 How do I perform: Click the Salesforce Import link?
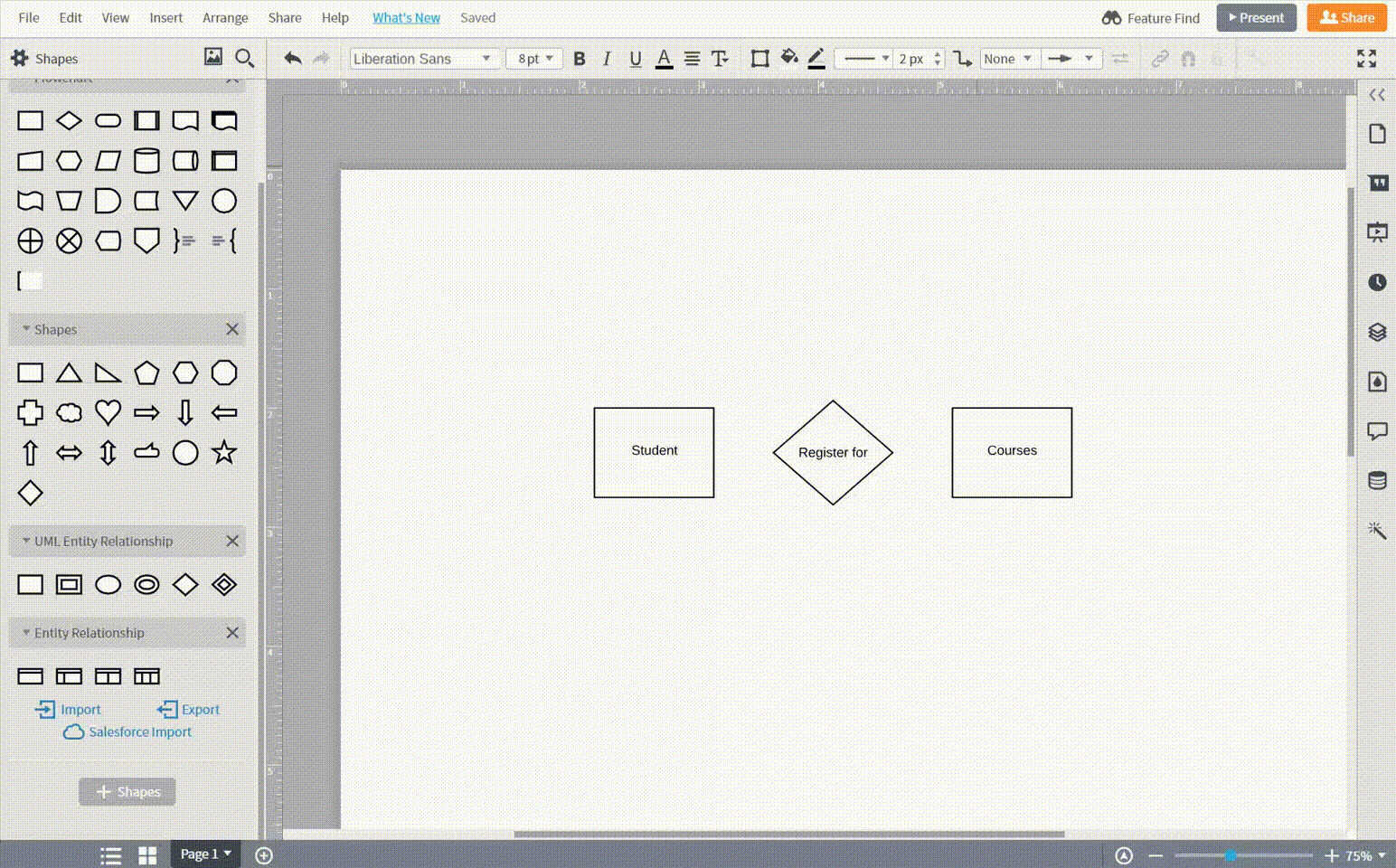coord(127,731)
